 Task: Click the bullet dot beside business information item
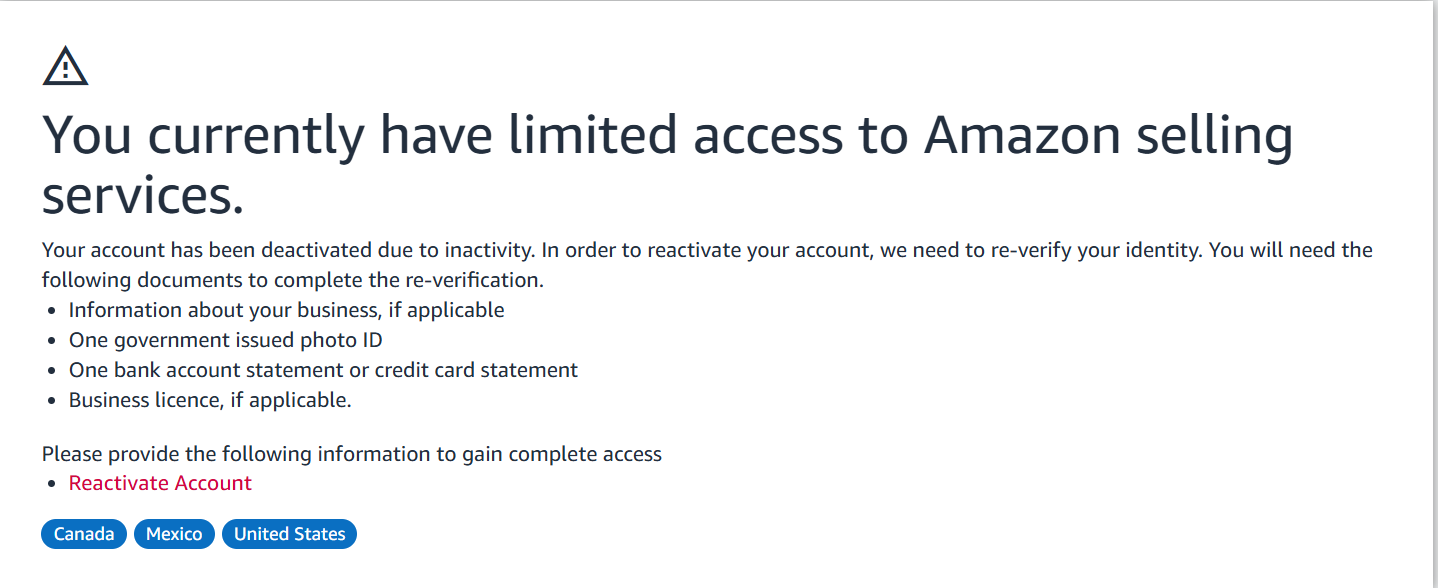click(52, 311)
